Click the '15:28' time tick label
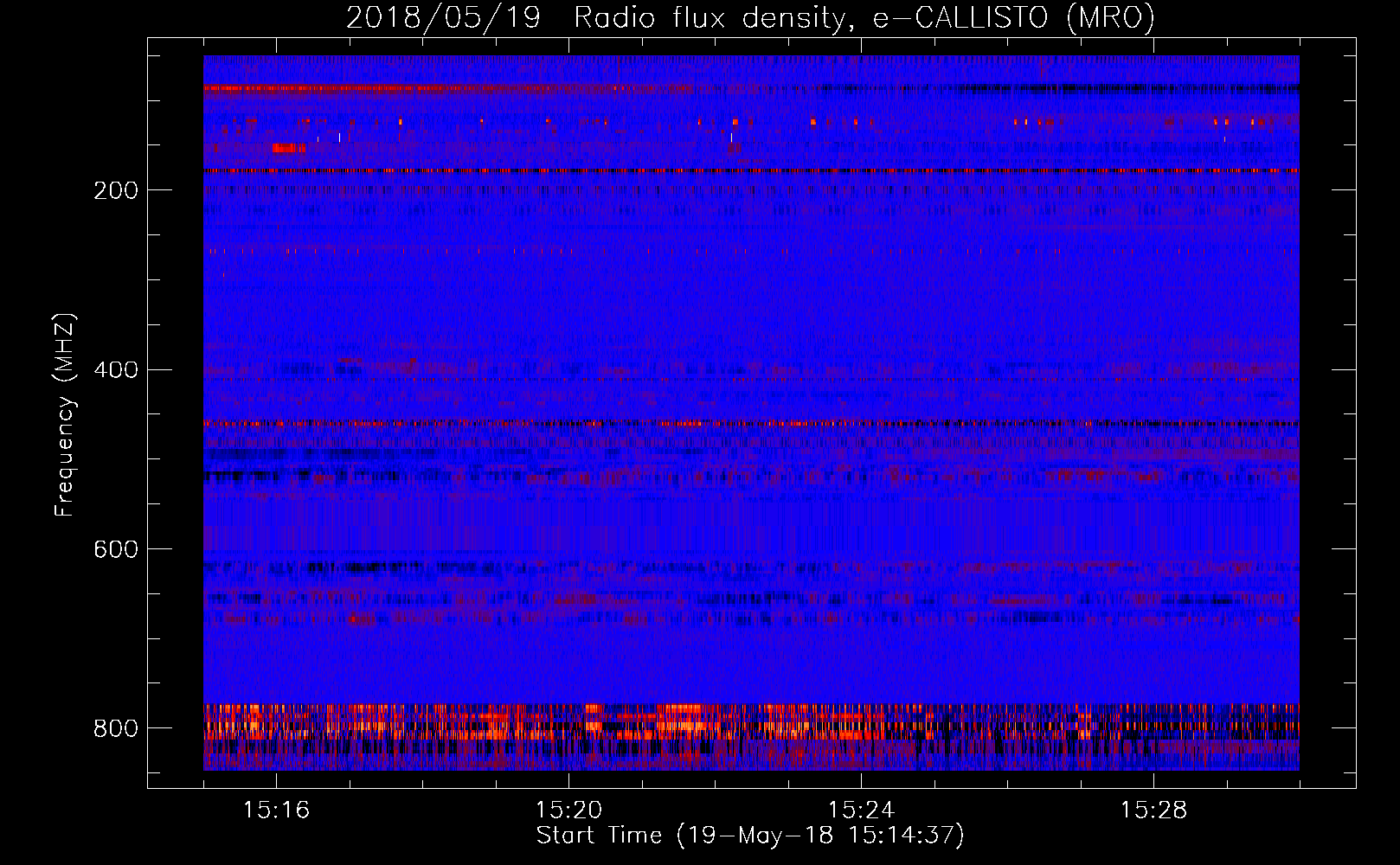Image resolution: width=1400 pixels, height=865 pixels. coord(1153,810)
